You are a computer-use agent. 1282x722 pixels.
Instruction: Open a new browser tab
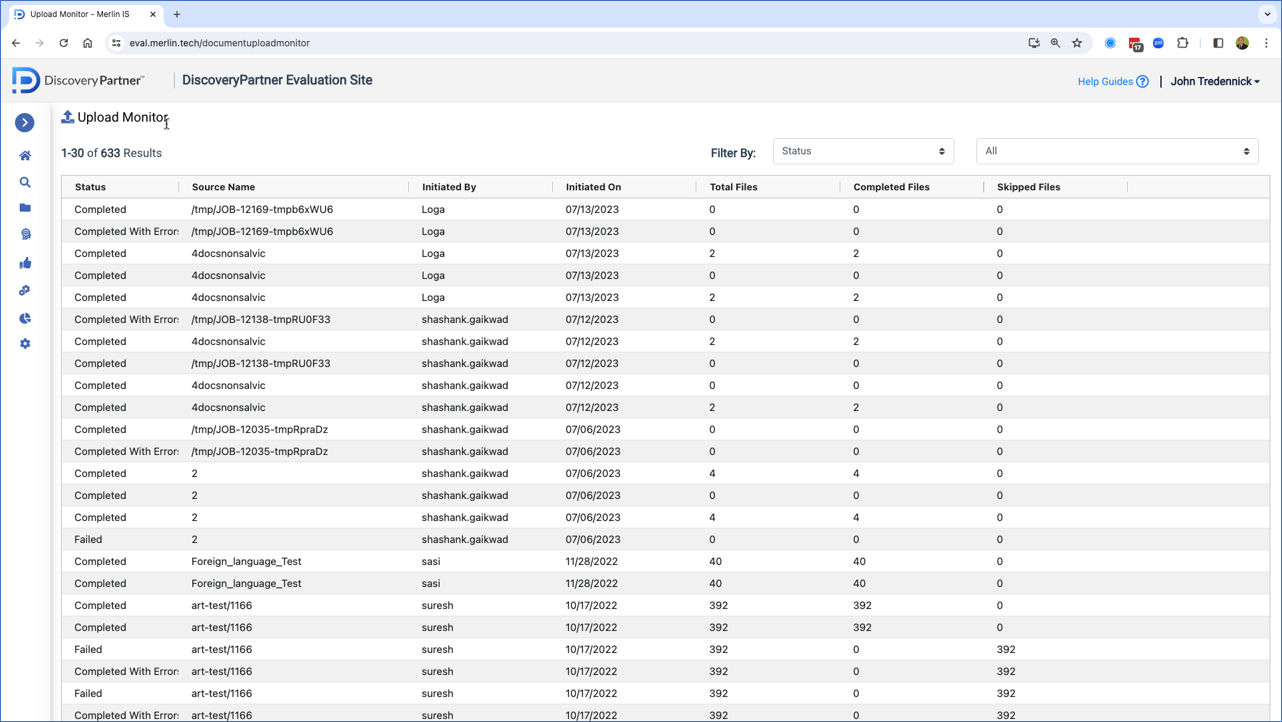pyautogui.click(x=177, y=14)
